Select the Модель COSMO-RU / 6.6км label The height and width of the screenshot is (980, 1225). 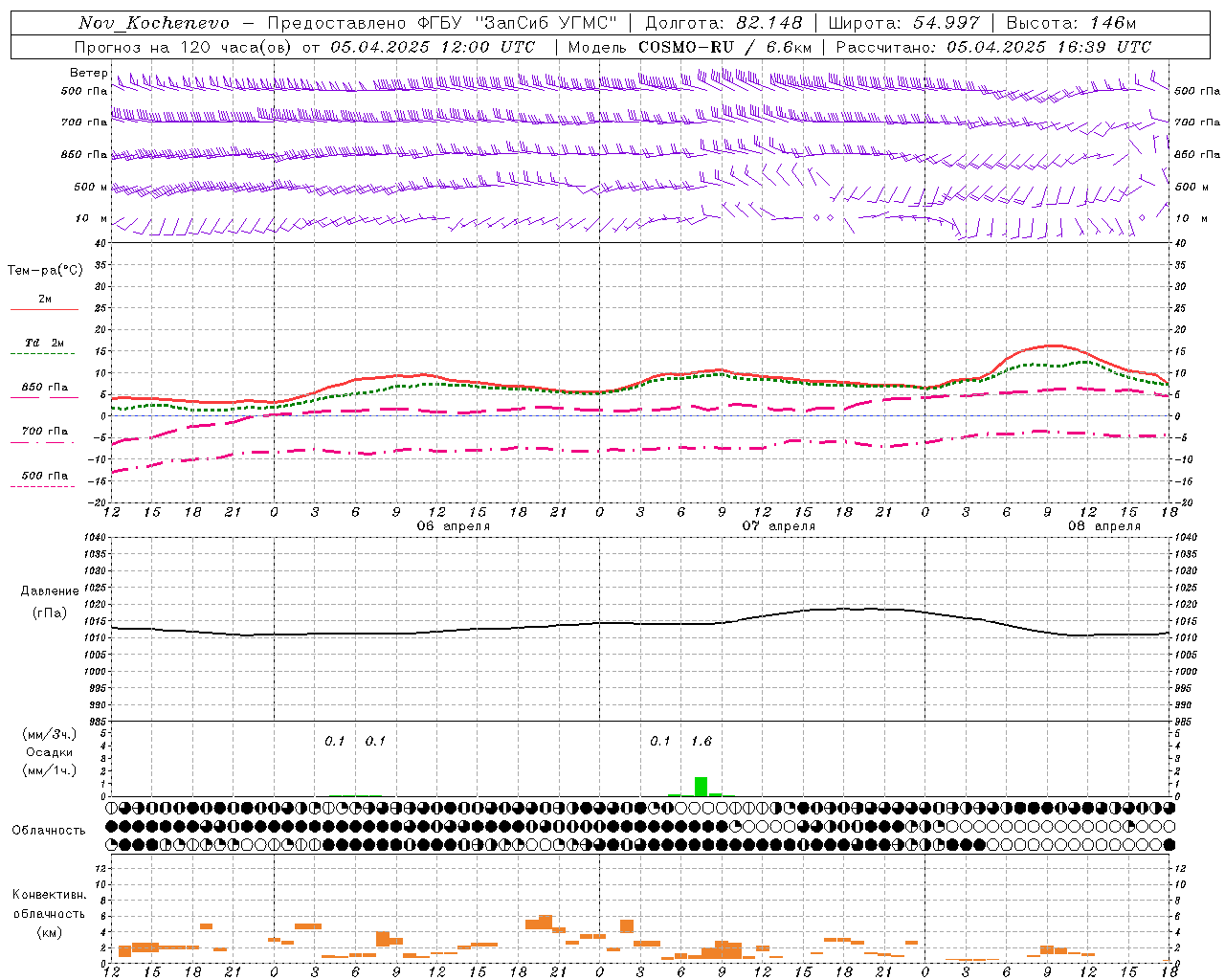(x=690, y=47)
